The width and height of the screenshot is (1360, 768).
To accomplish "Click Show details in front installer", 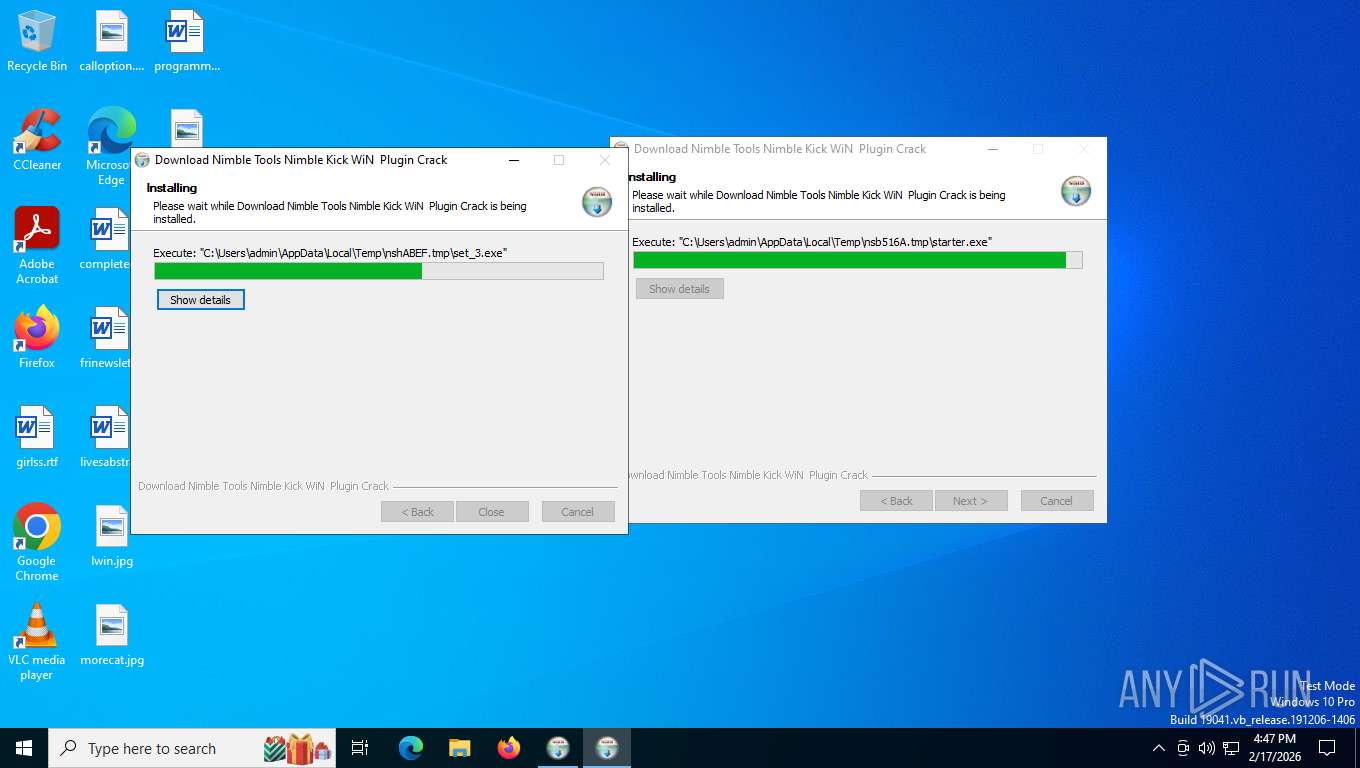I will click(x=200, y=300).
